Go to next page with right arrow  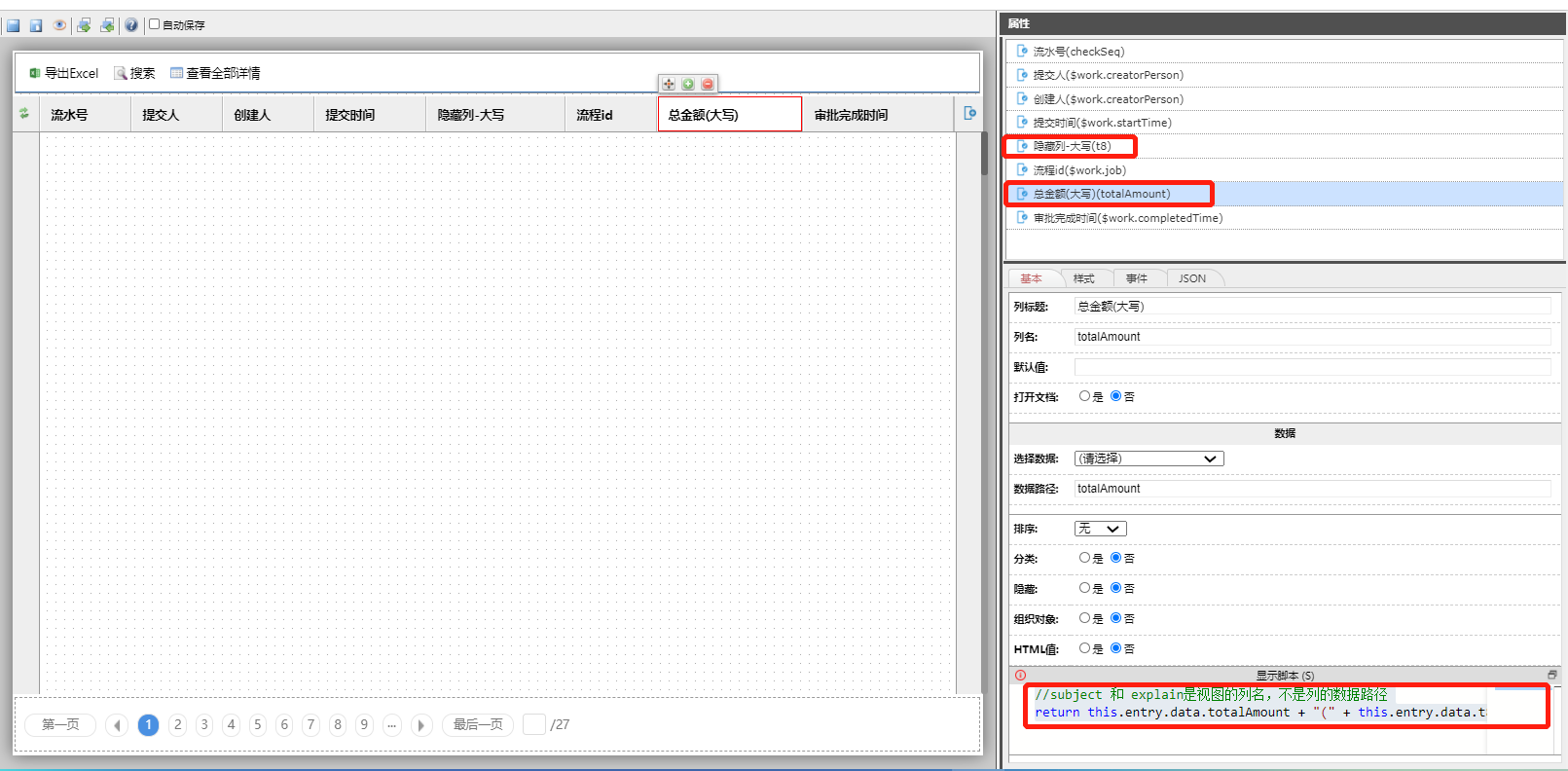420,725
